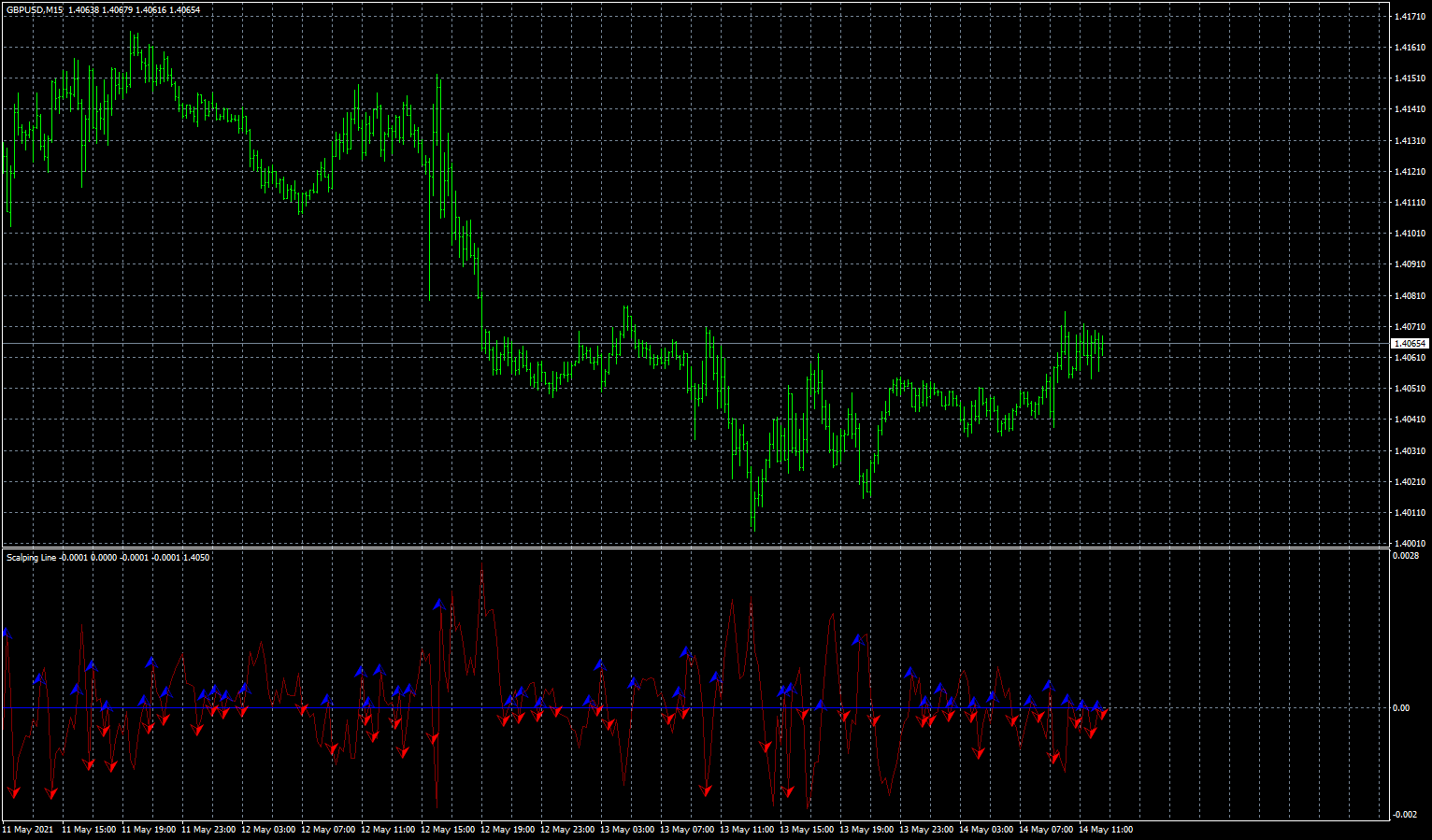The height and width of the screenshot is (840, 1432).
Task: Click price axis label 1.41110
Action: [x=1410, y=203]
